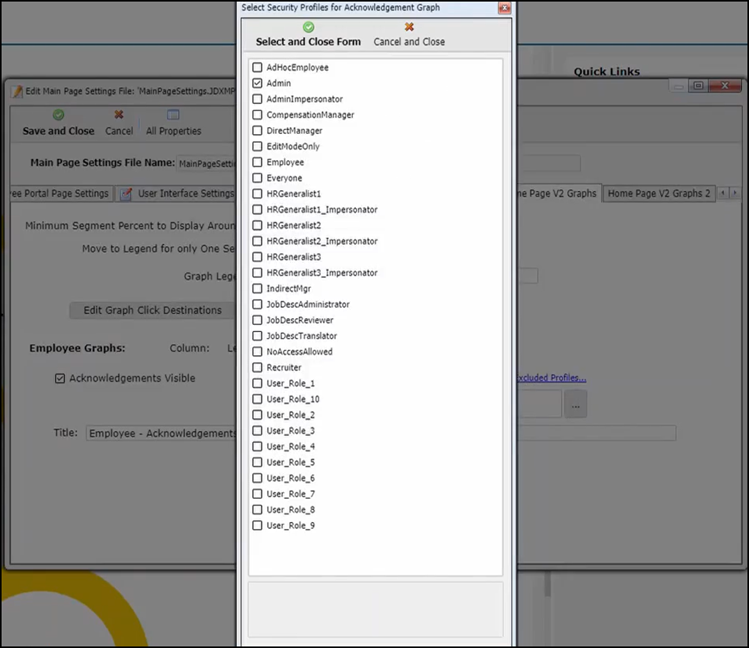Click the User Interface Settings tab icon
The height and width of the screenshot is (648, 749).
pos(127,194)
